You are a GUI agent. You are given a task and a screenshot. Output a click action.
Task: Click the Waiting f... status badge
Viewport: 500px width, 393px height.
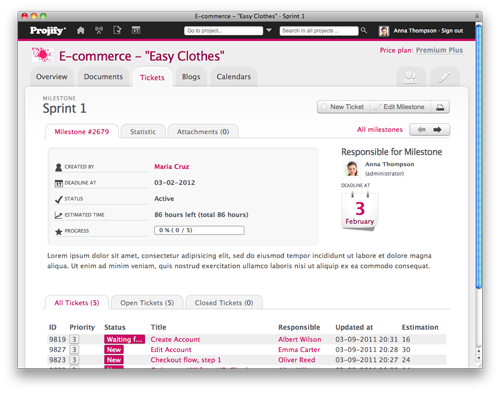[x=124, y=339]
